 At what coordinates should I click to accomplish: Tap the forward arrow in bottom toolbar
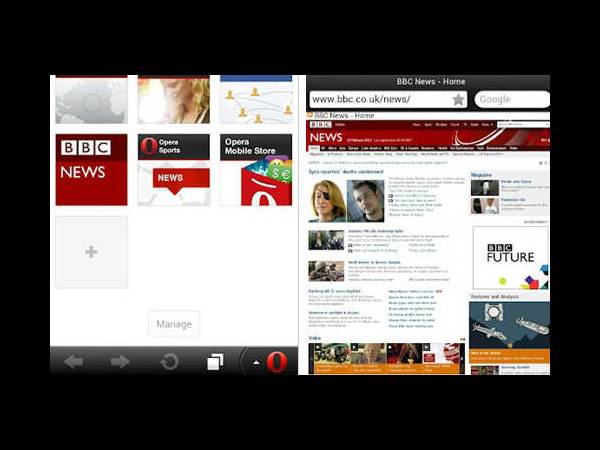point(120,361)
